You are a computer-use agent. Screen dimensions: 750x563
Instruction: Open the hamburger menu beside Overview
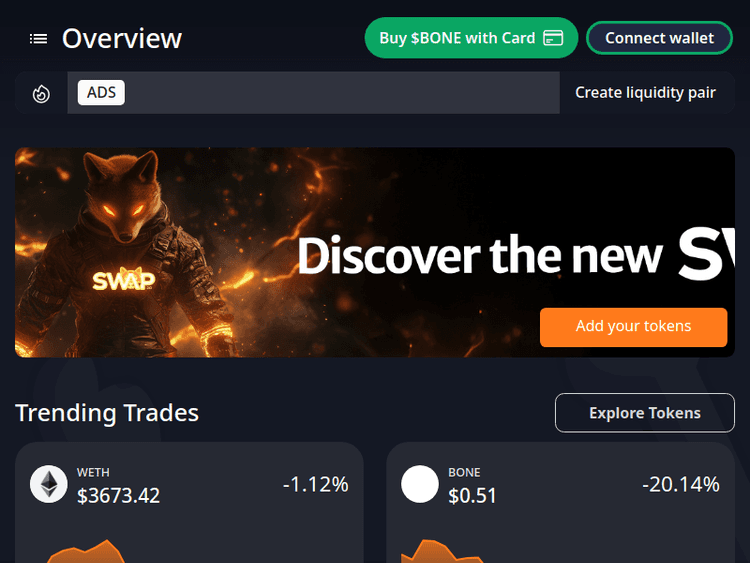38,39
